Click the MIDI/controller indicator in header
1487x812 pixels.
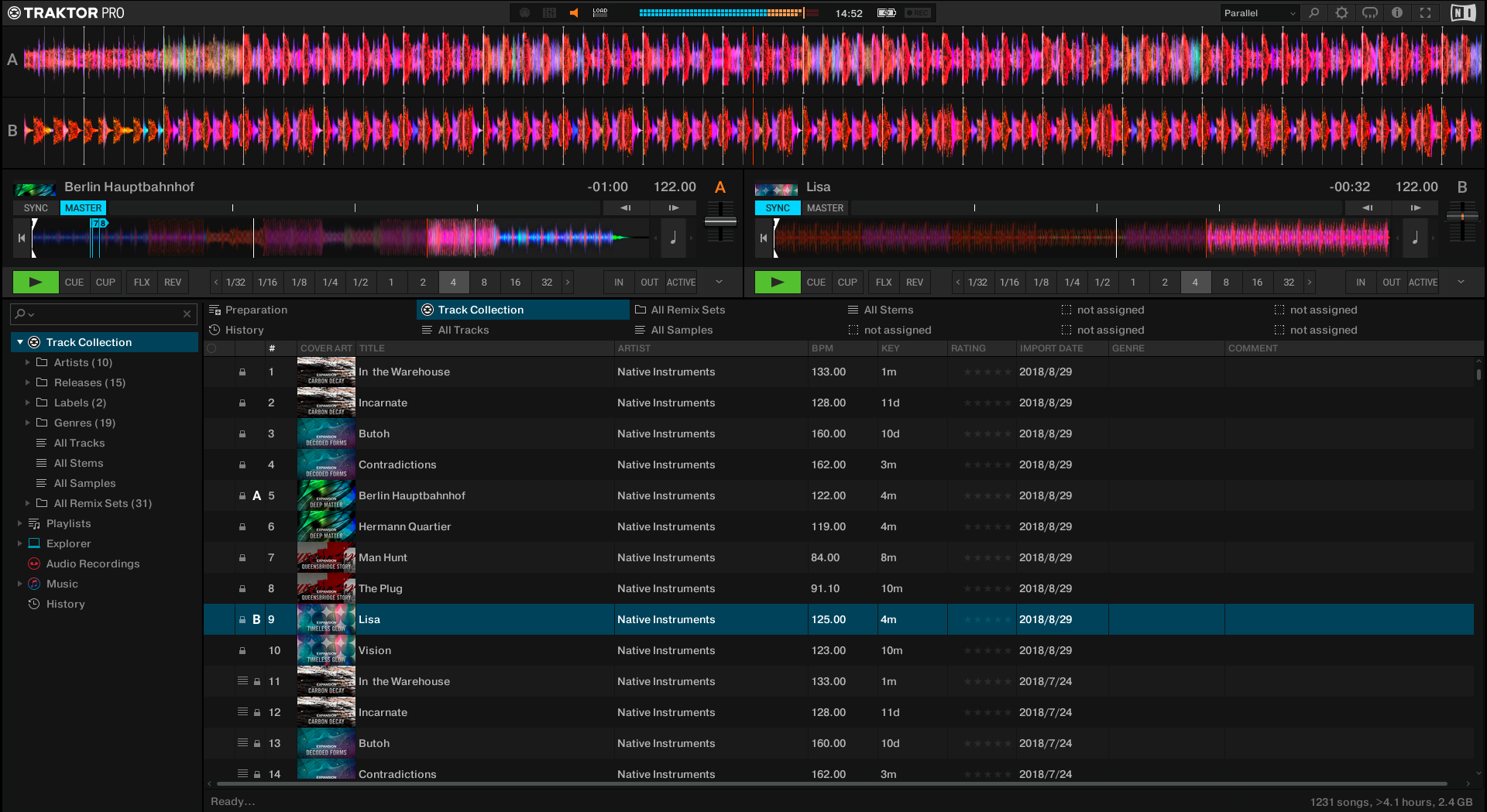coord(525,13)
